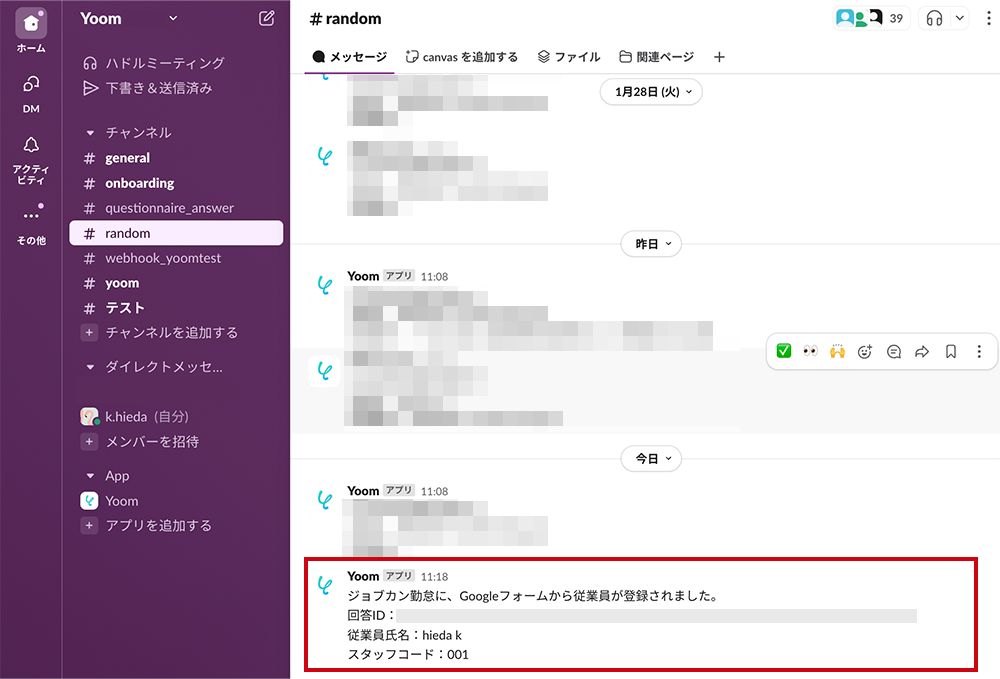Click the compose new message icon
1000x679 pixels.
point(267,18)
